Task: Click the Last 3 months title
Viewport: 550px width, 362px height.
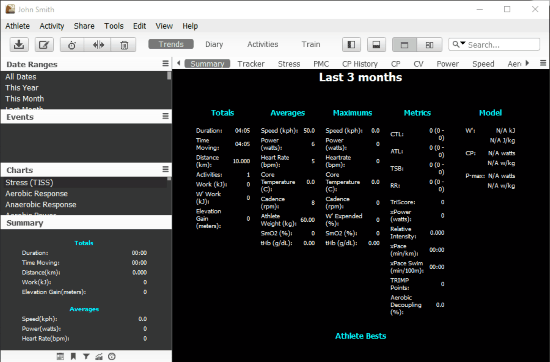Action: coord(361,77)
